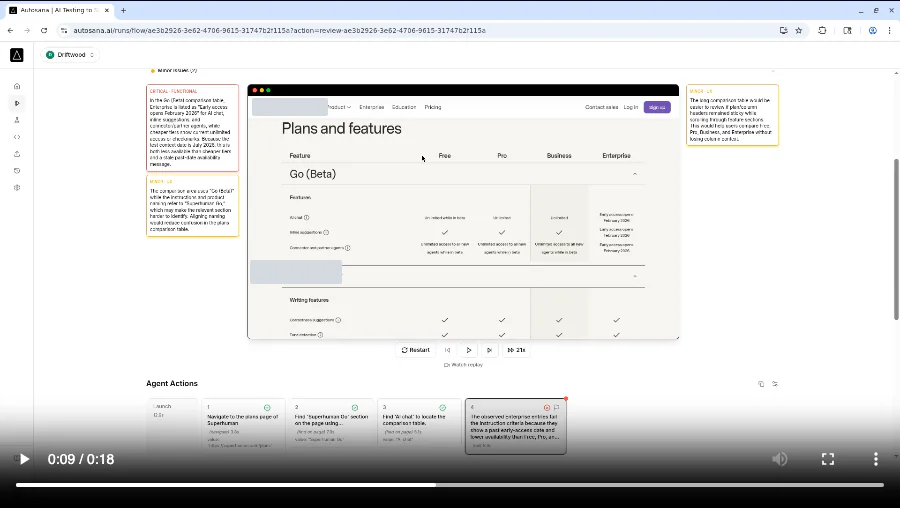This screenshot has width=900, height=508.
Task: Click the Log in link
Action: point(631,107)
